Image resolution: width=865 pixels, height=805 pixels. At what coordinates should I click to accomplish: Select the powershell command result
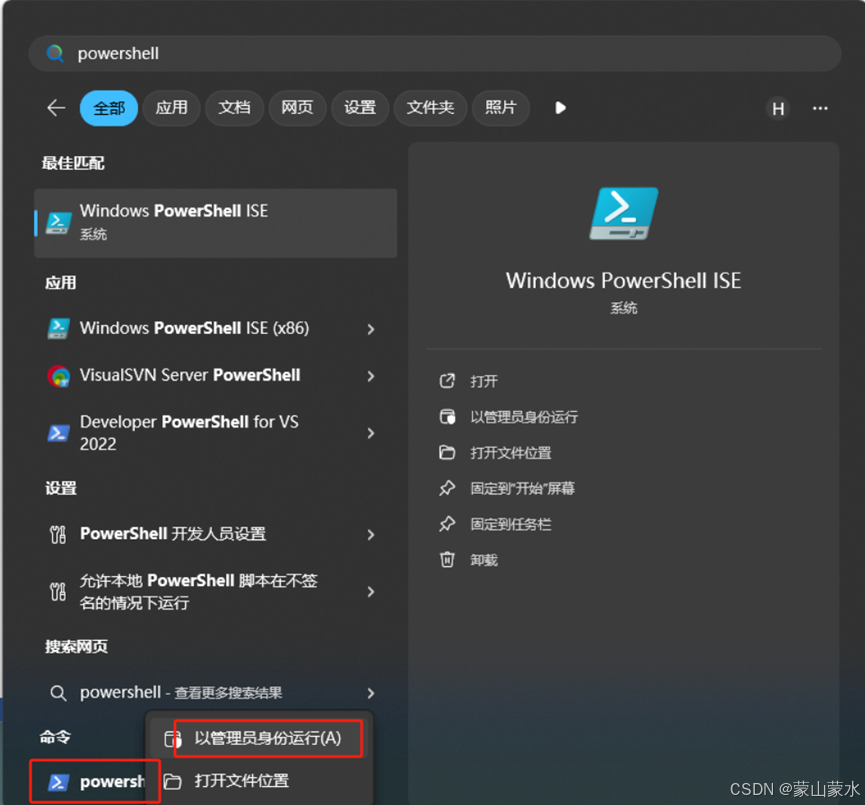click(95, 781)
